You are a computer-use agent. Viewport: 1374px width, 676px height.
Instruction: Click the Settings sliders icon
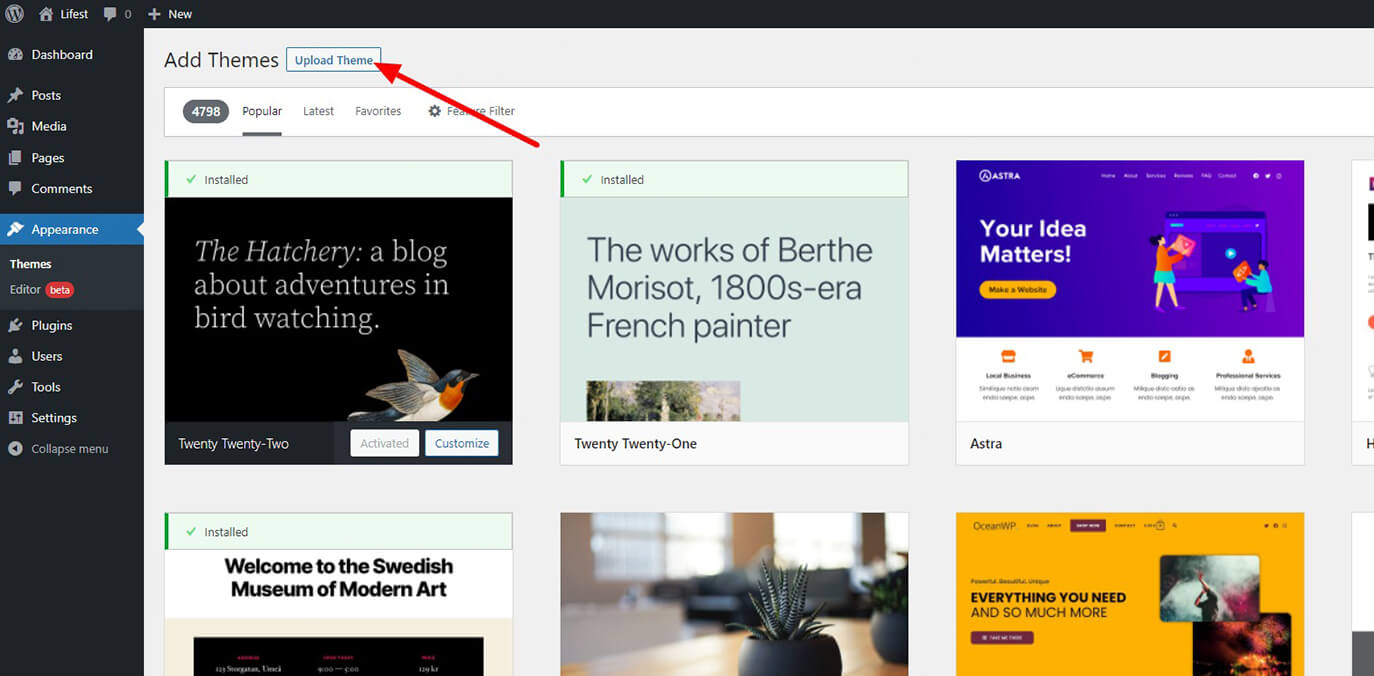click(x=15, y=419)
